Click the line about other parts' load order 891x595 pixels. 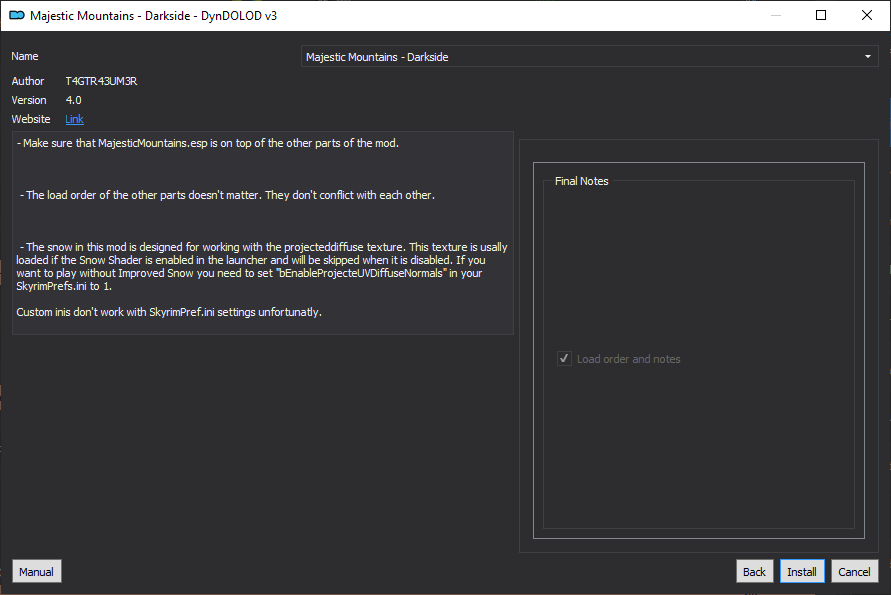(227, 195)
